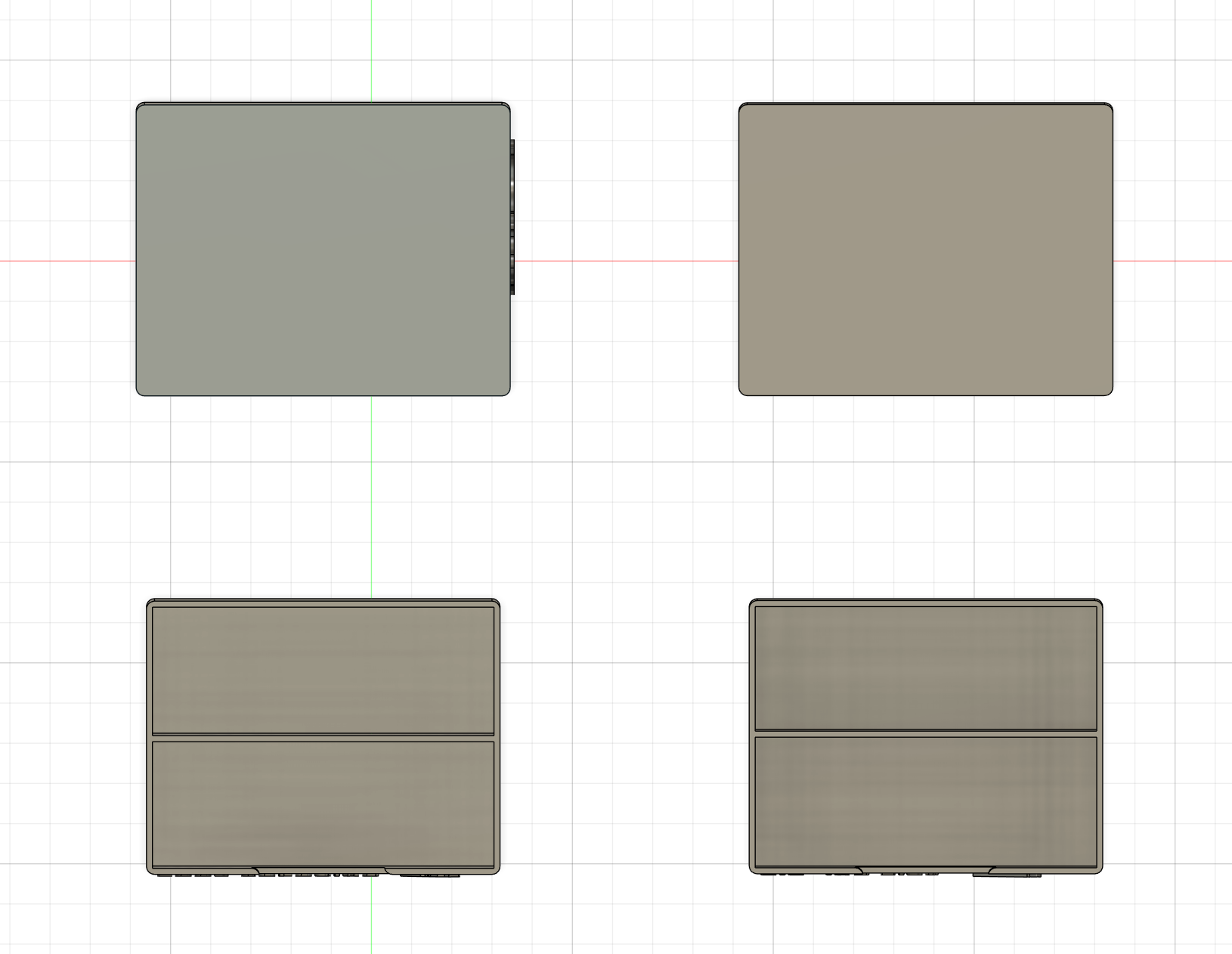This screenshot has height=954, width=1232.
Task: Select protruding tab beneath bottom-right tray's right side
Action: pyautogui.click(x=1007, y=875)
